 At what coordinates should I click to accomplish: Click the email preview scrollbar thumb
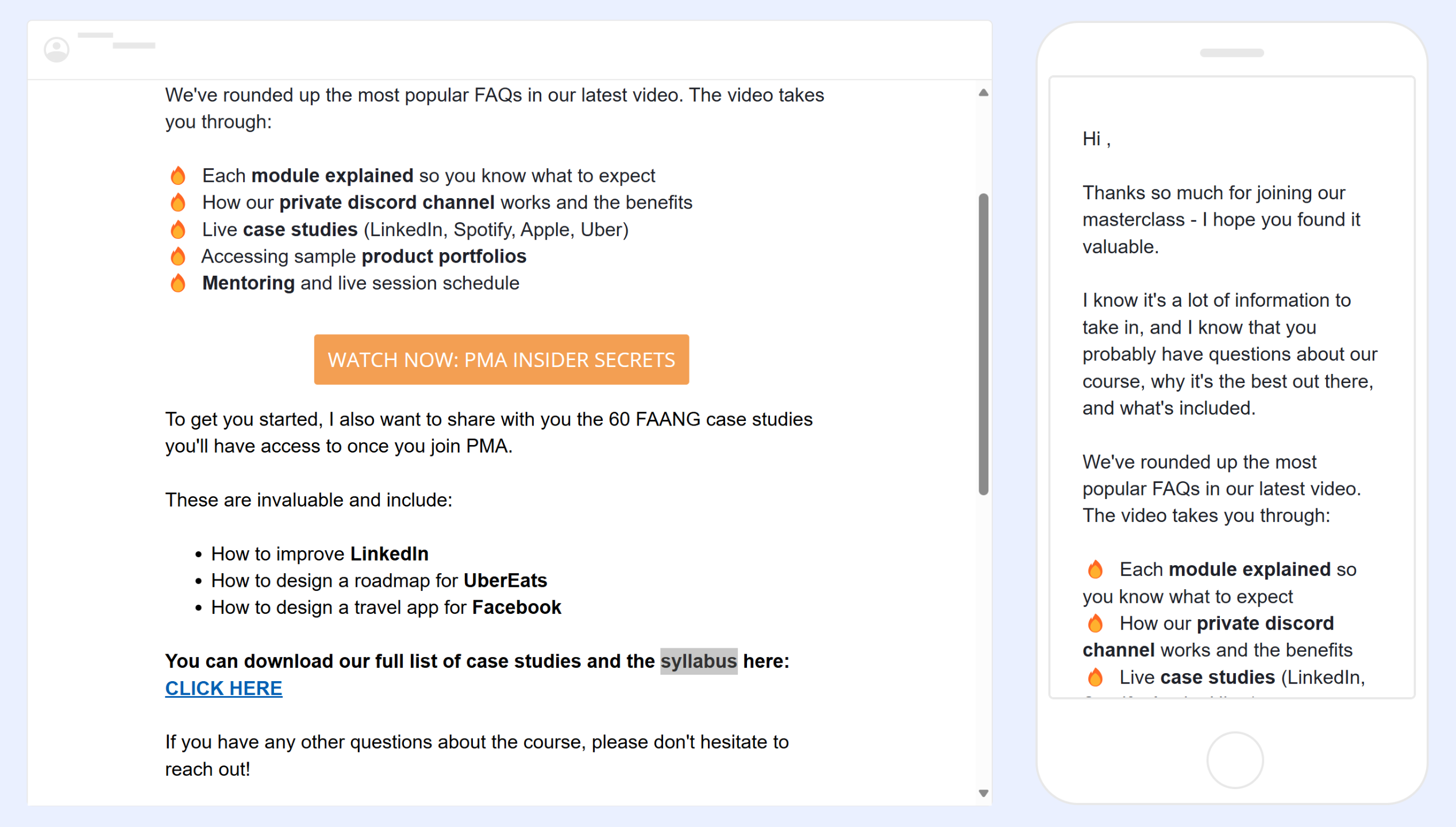[x=983, y=345]
